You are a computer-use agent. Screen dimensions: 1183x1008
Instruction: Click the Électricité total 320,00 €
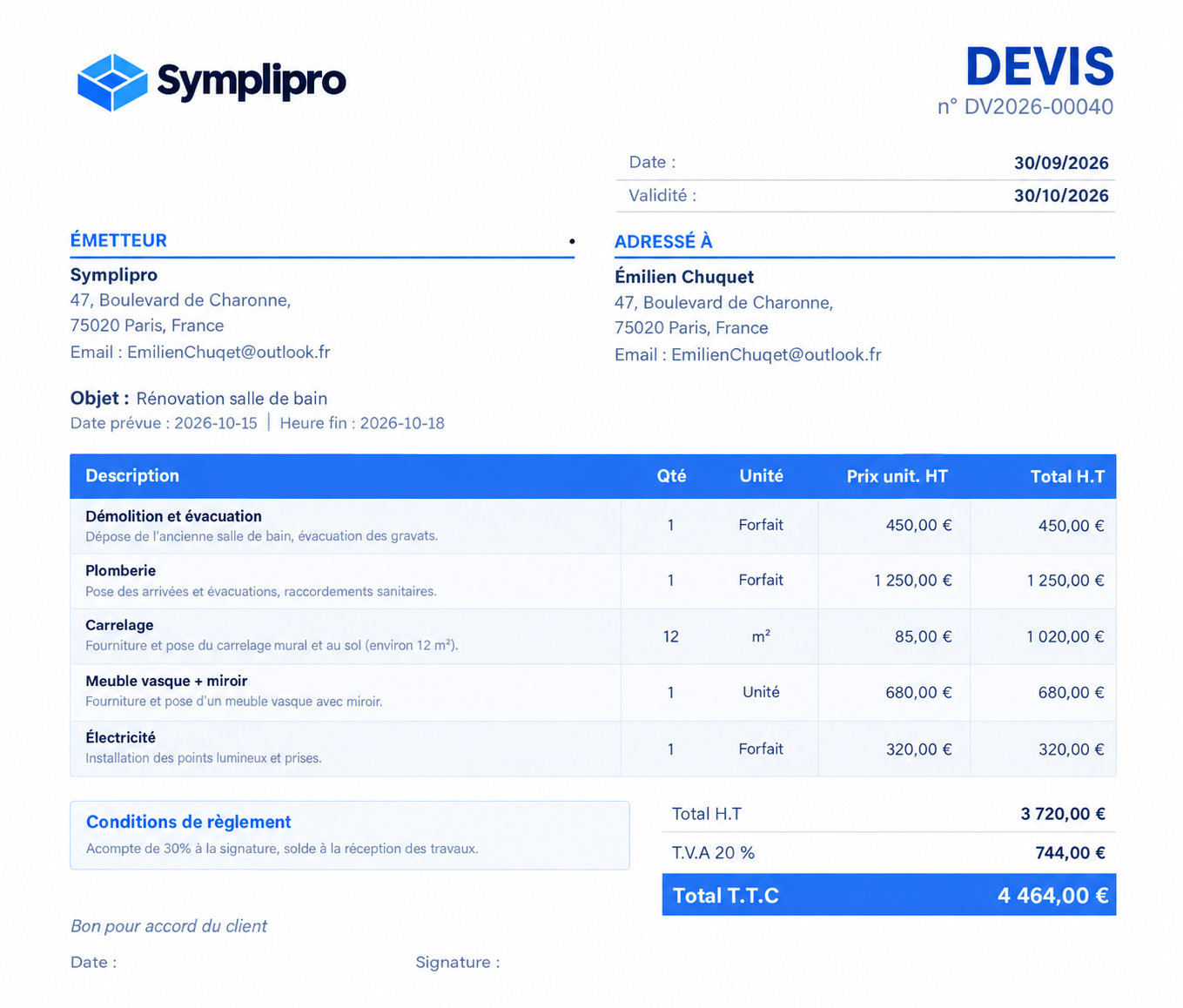click(x=1071, y=749)
